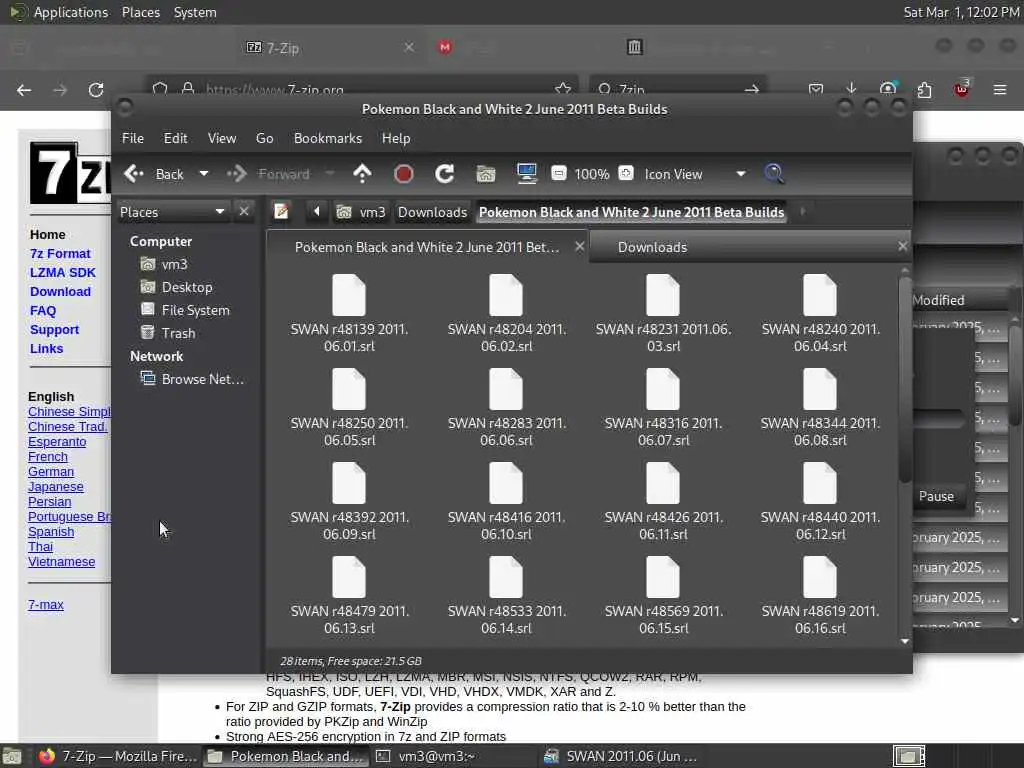This screenshot has height=768, width=1024.
Task: Open the Icon View mode dropdown
Action: 694,174
